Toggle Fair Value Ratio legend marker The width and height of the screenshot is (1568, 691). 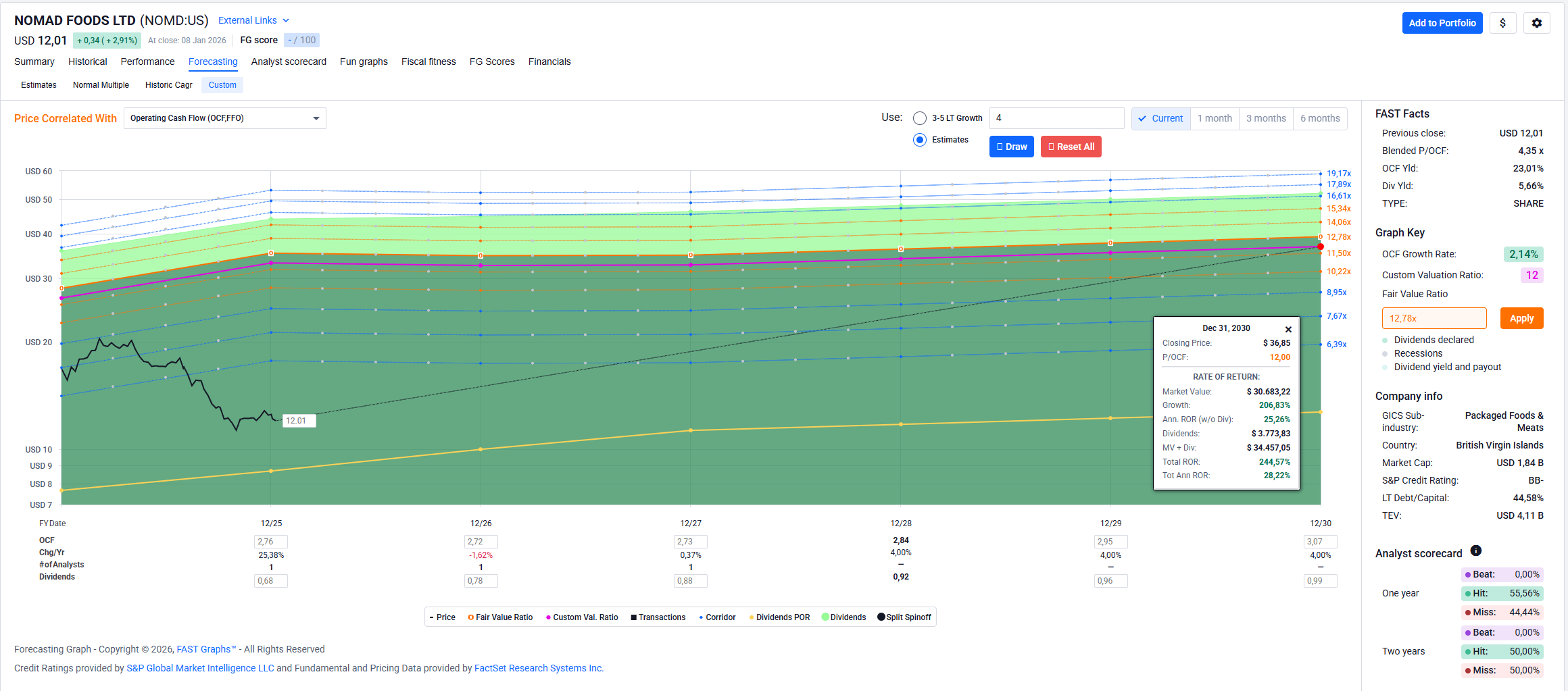click(x=471, y=617)
